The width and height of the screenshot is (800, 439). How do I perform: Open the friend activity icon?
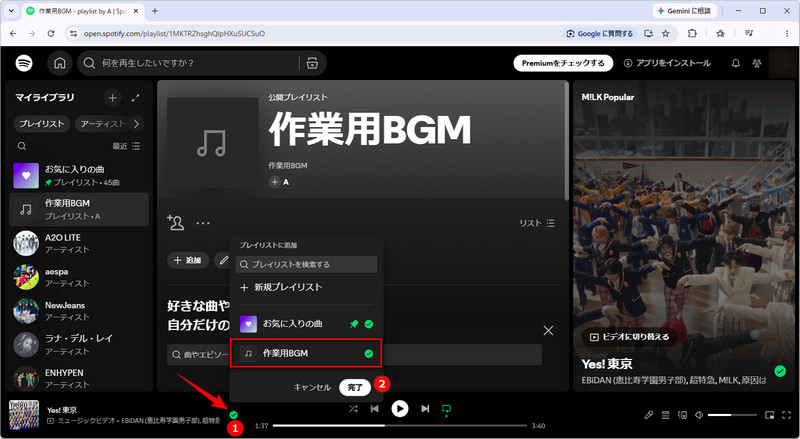757,63
